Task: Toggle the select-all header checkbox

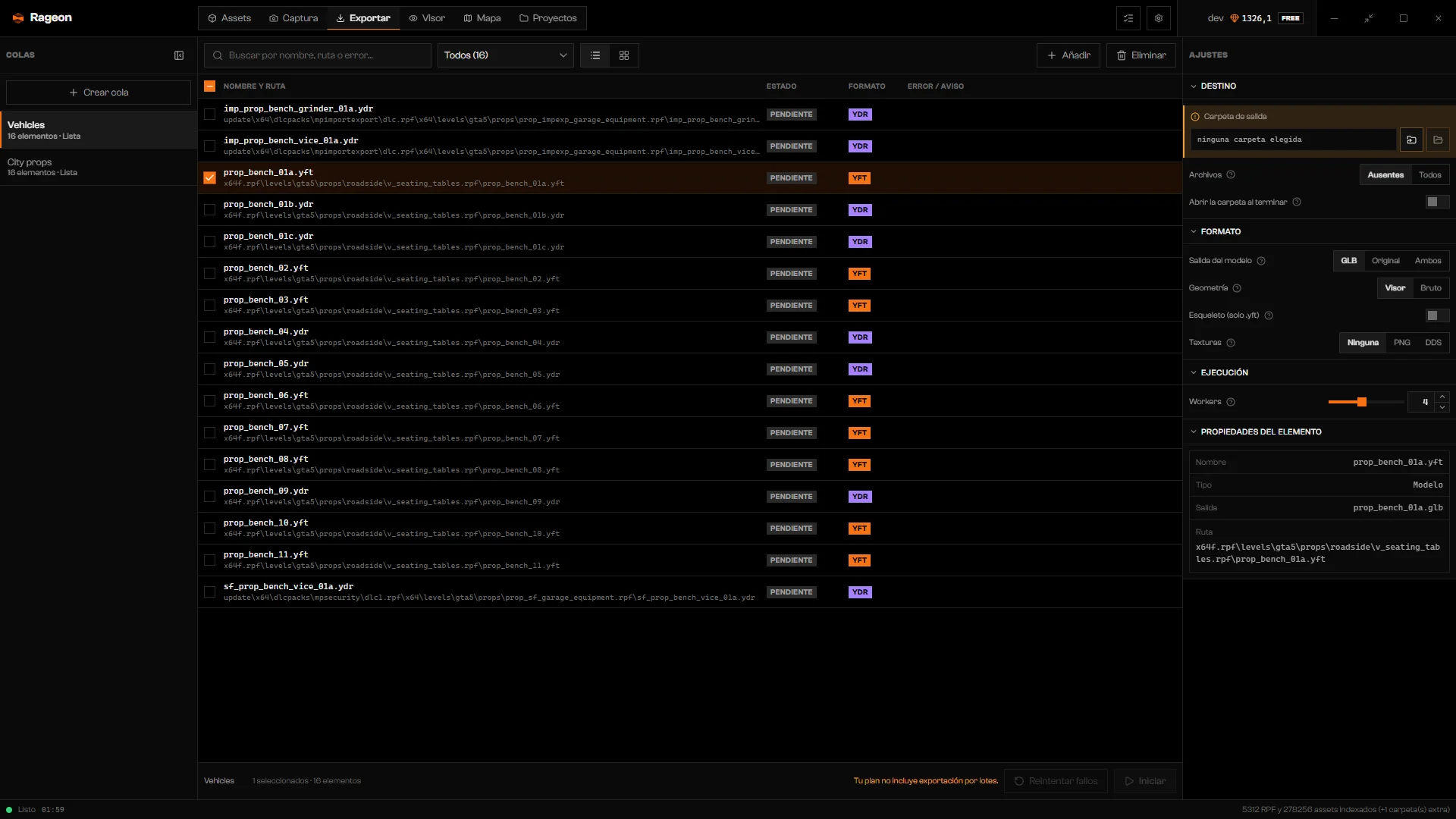Action: coord(210,86)
